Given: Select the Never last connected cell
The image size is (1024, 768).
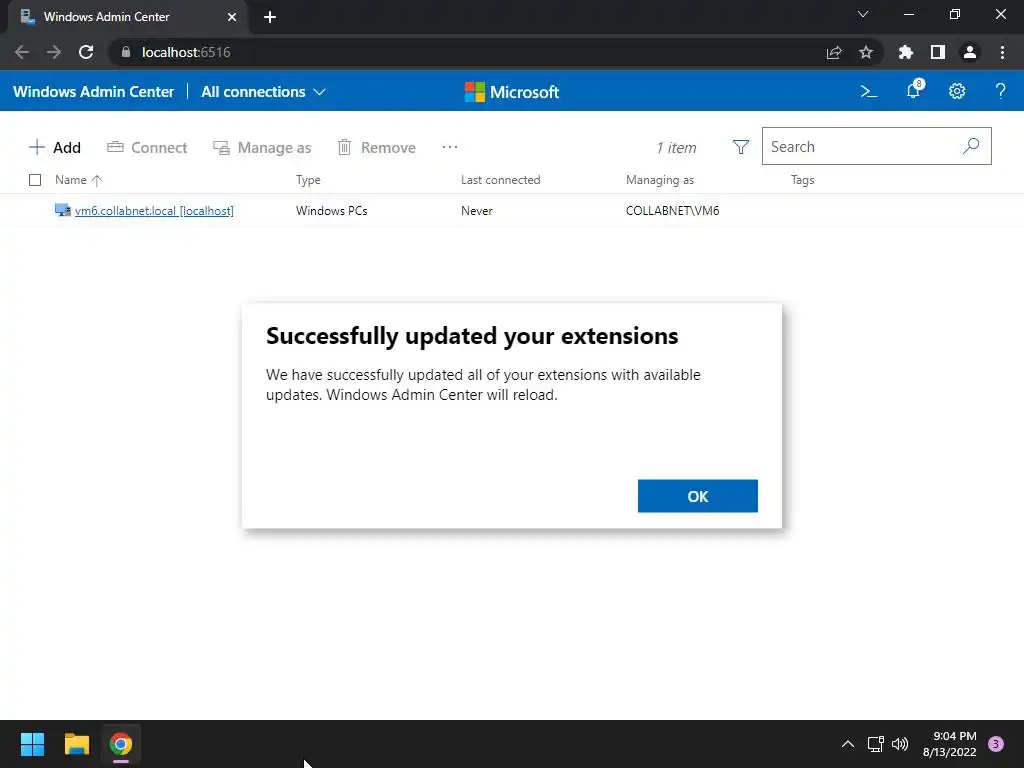Looking at the screenshot, I should pos(477,211).
